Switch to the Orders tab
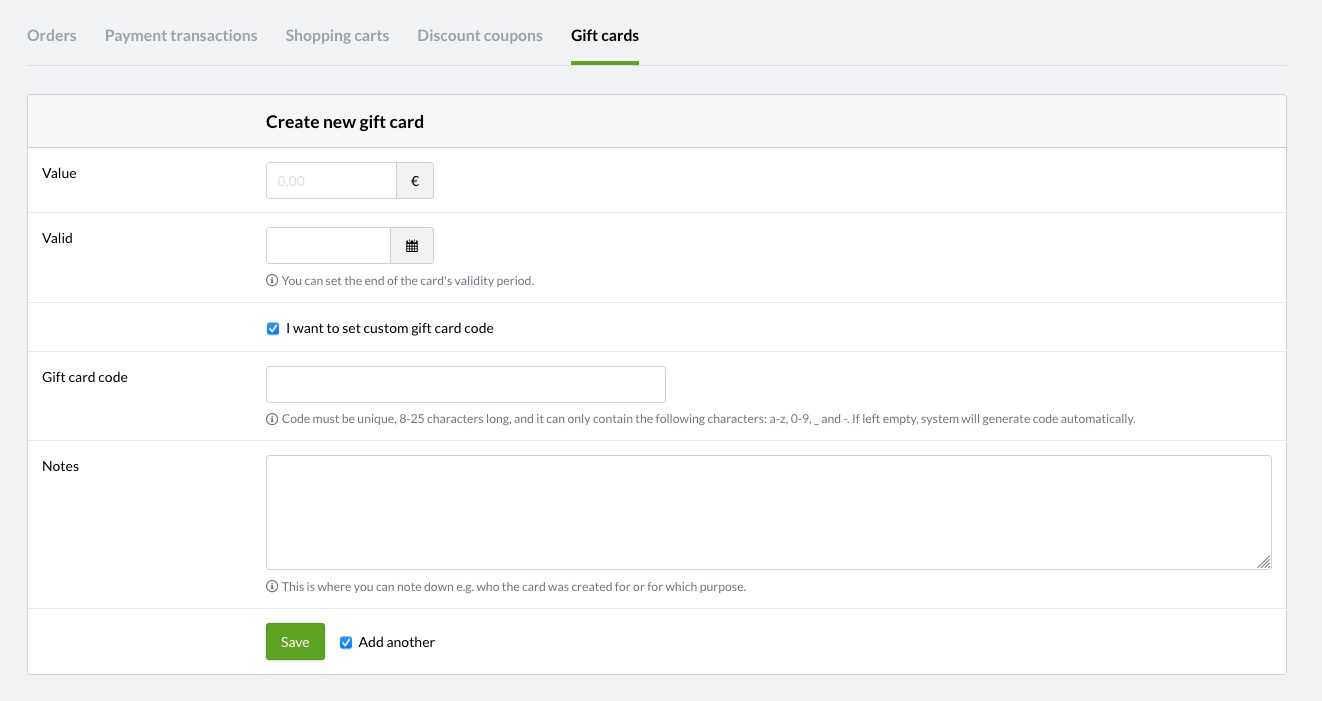 [52, 36]
